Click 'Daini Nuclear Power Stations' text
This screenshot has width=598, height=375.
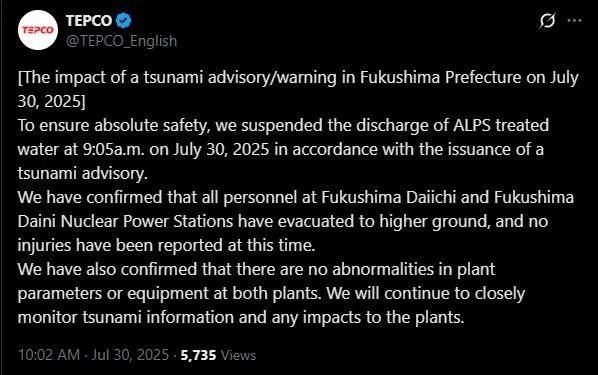(x=125, y=222)
